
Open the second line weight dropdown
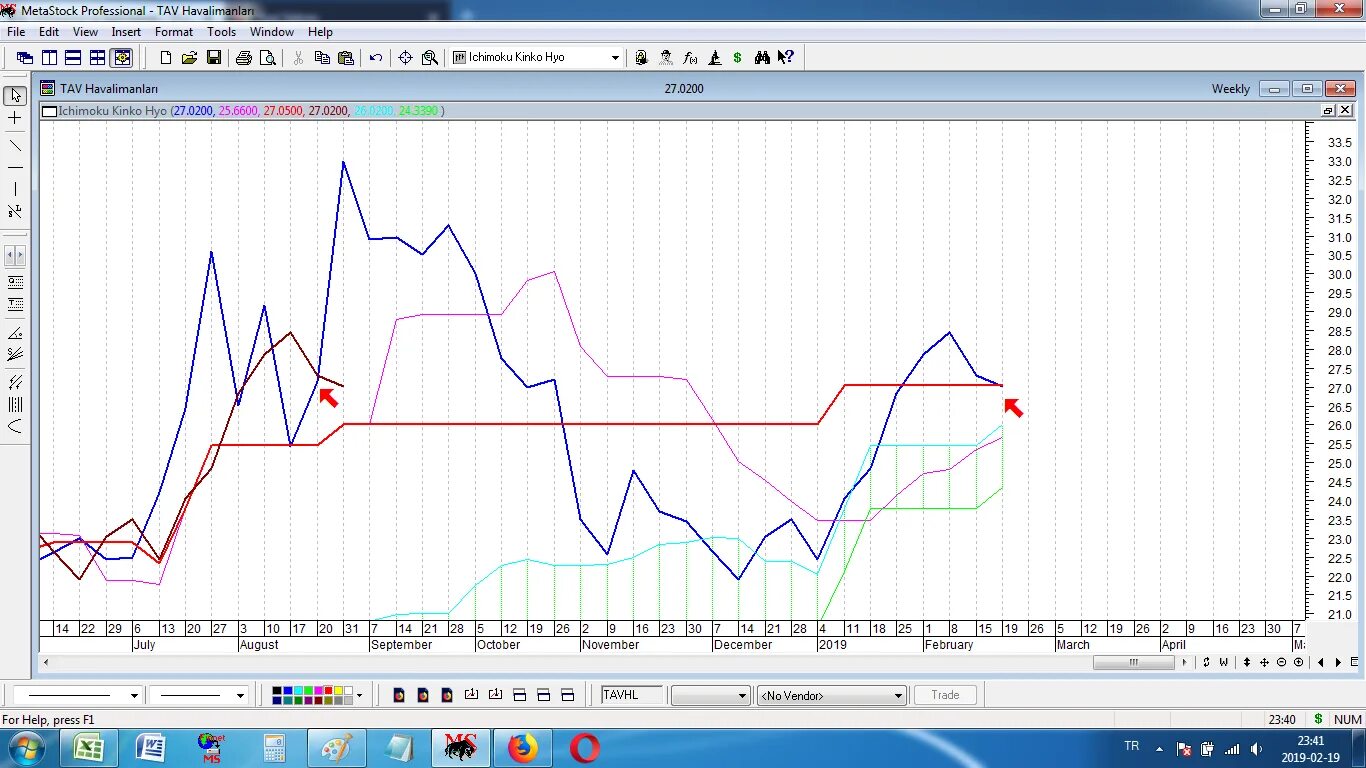coord(240,696)
